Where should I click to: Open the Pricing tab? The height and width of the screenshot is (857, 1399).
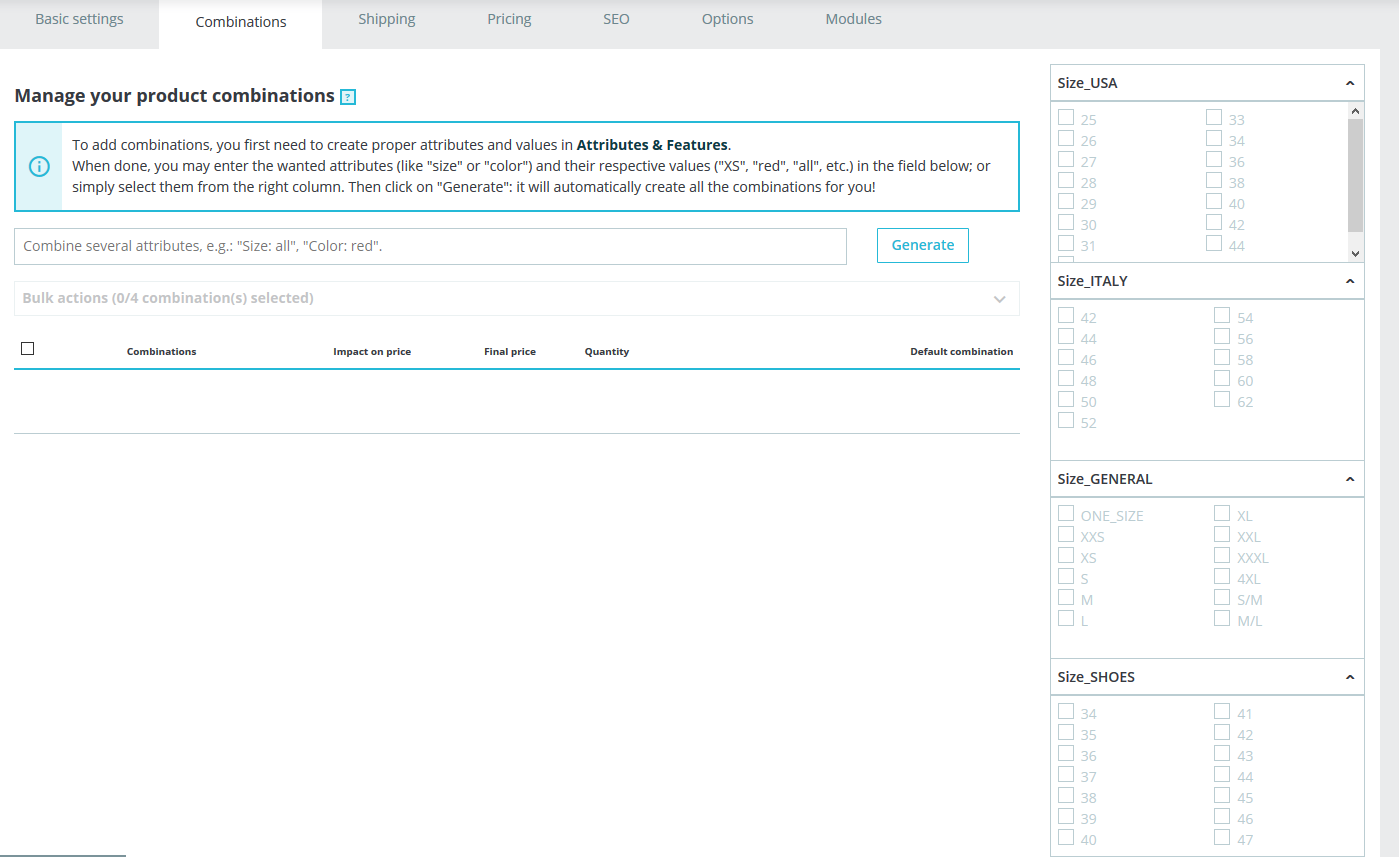509,19
